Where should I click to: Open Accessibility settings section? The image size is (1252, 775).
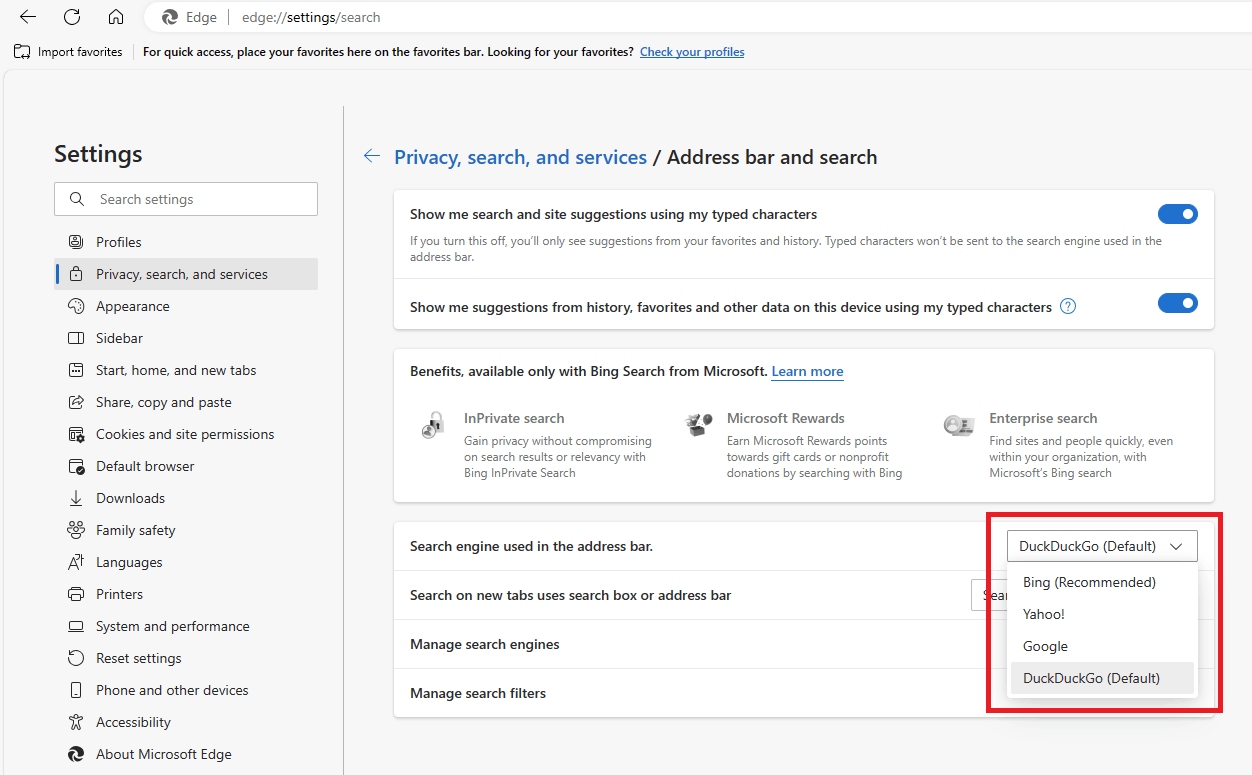tap(186, 722)
